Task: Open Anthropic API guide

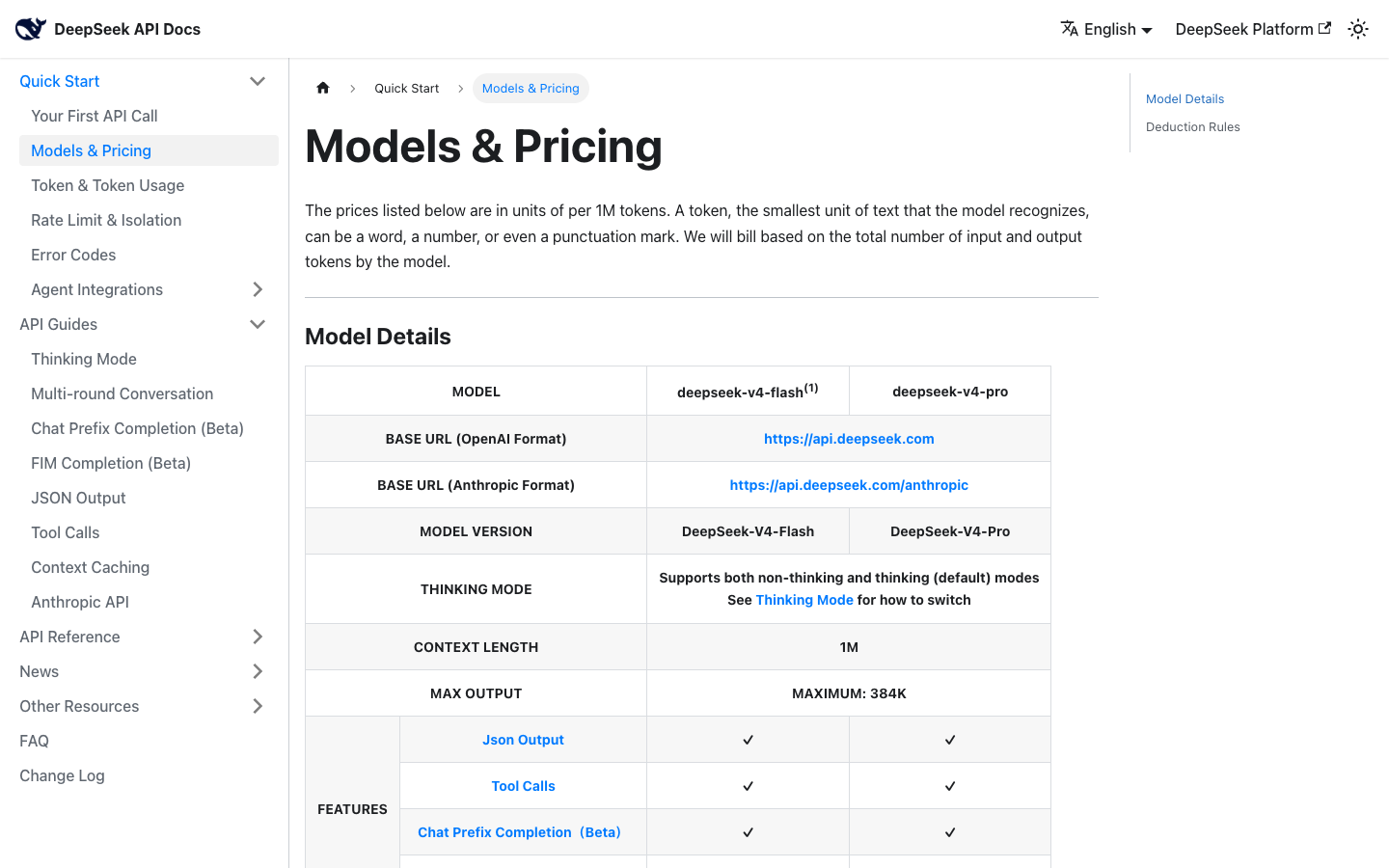Action: 80,602
